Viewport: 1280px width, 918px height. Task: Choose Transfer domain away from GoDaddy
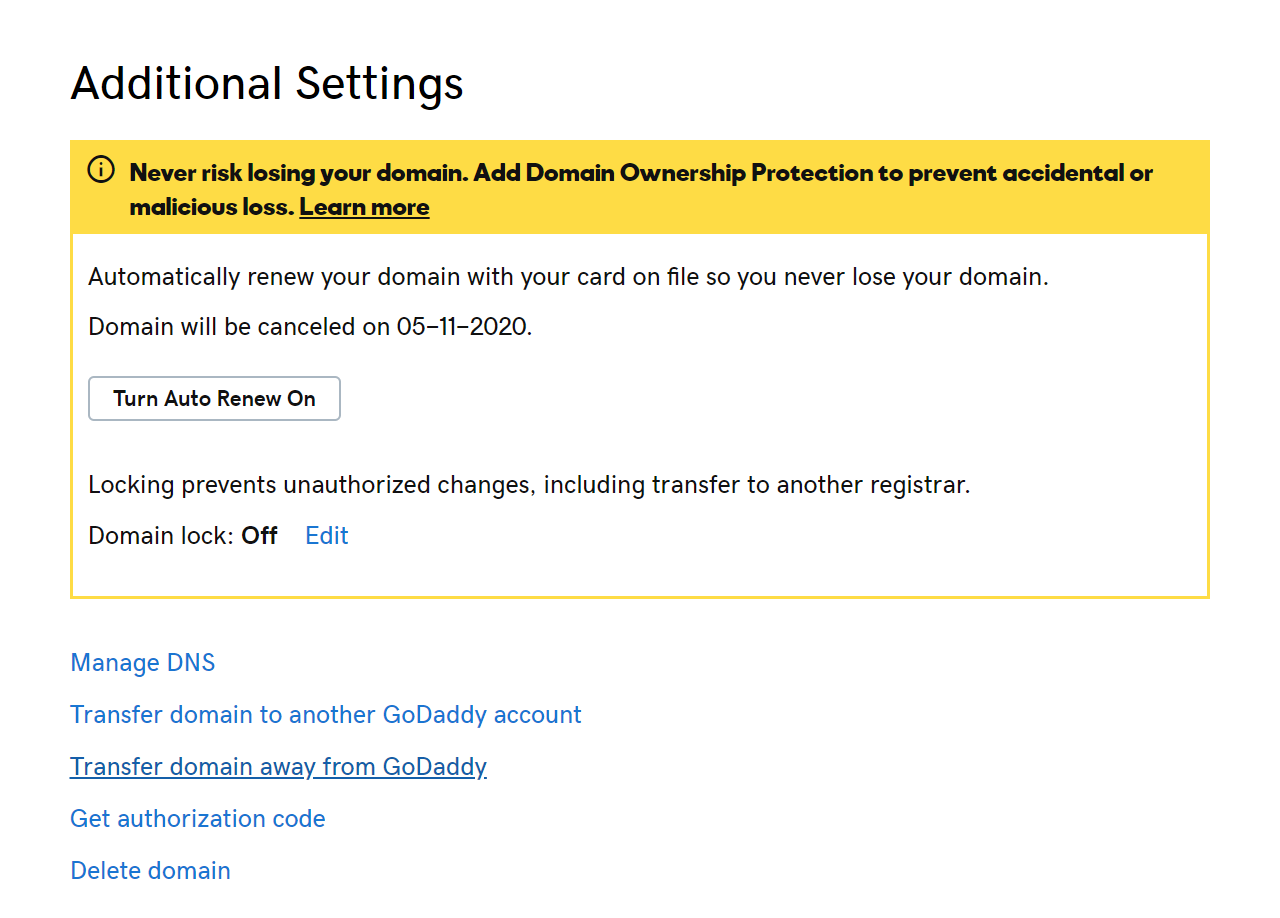tap(278, 767)
